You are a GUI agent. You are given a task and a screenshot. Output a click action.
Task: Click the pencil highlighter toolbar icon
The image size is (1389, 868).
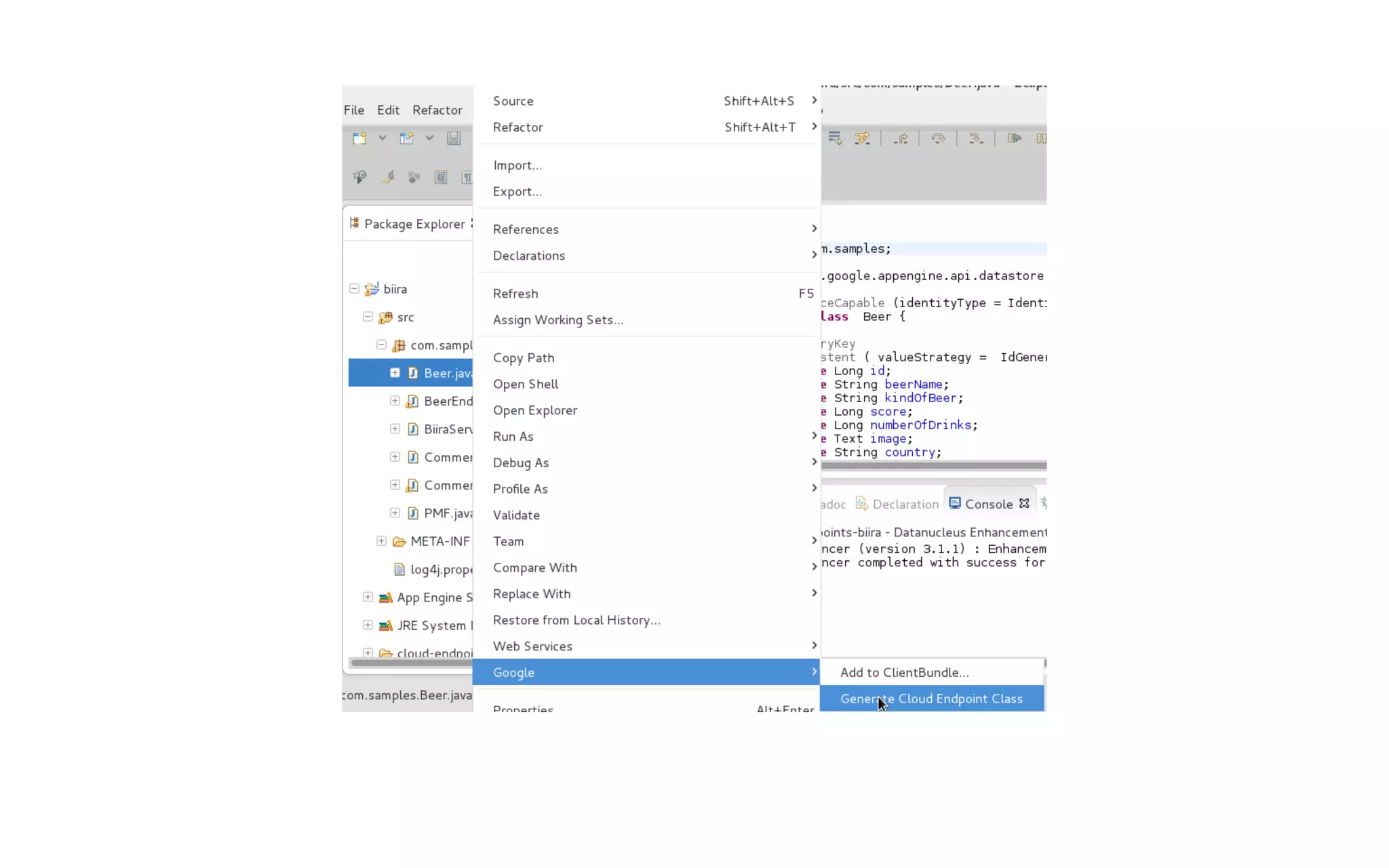click(x=387, y=177)
